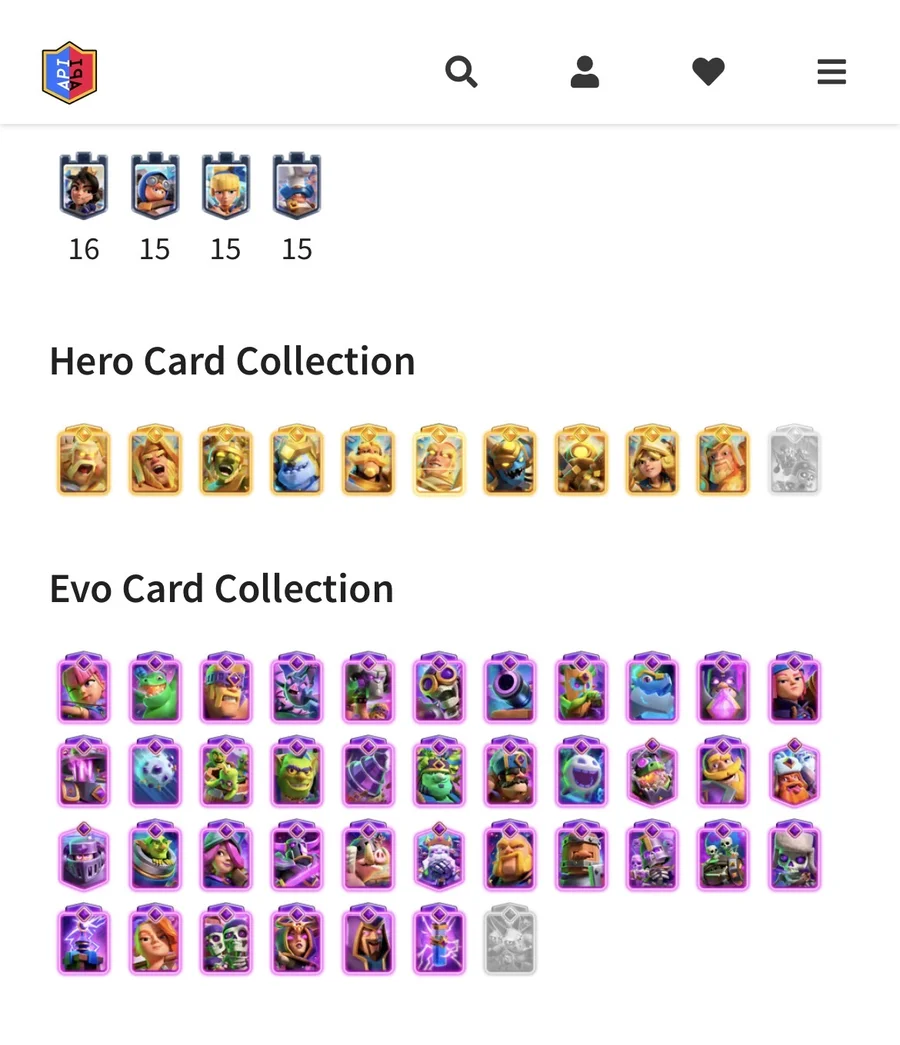Open the hamburger menu

click(x=831, y=71)
